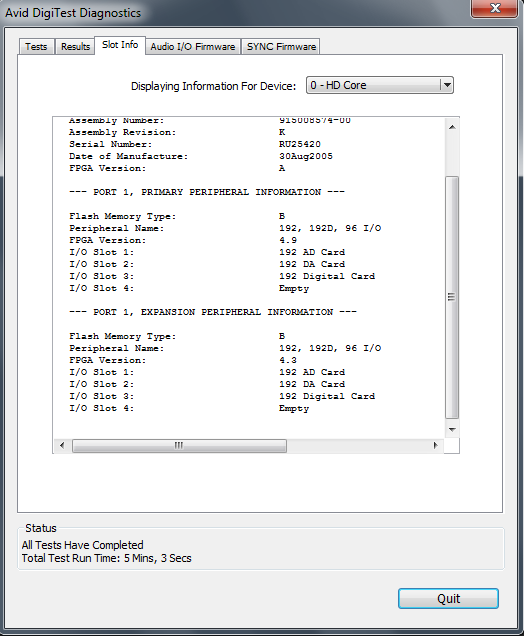Click the vertical scrollbar thumb
524x636 pixels.
coord(452,297)
